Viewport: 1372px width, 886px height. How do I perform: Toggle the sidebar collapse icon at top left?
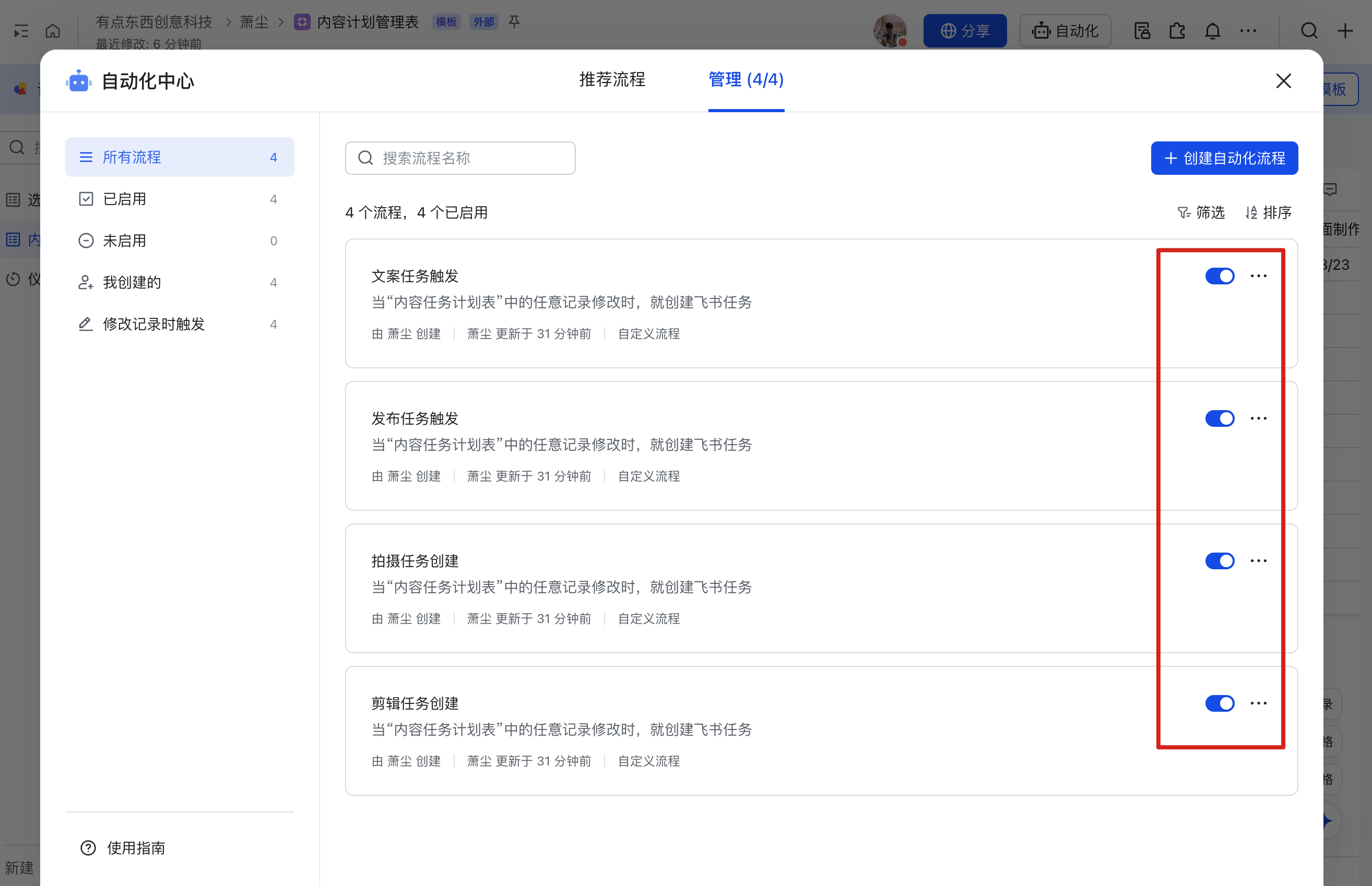21,30
